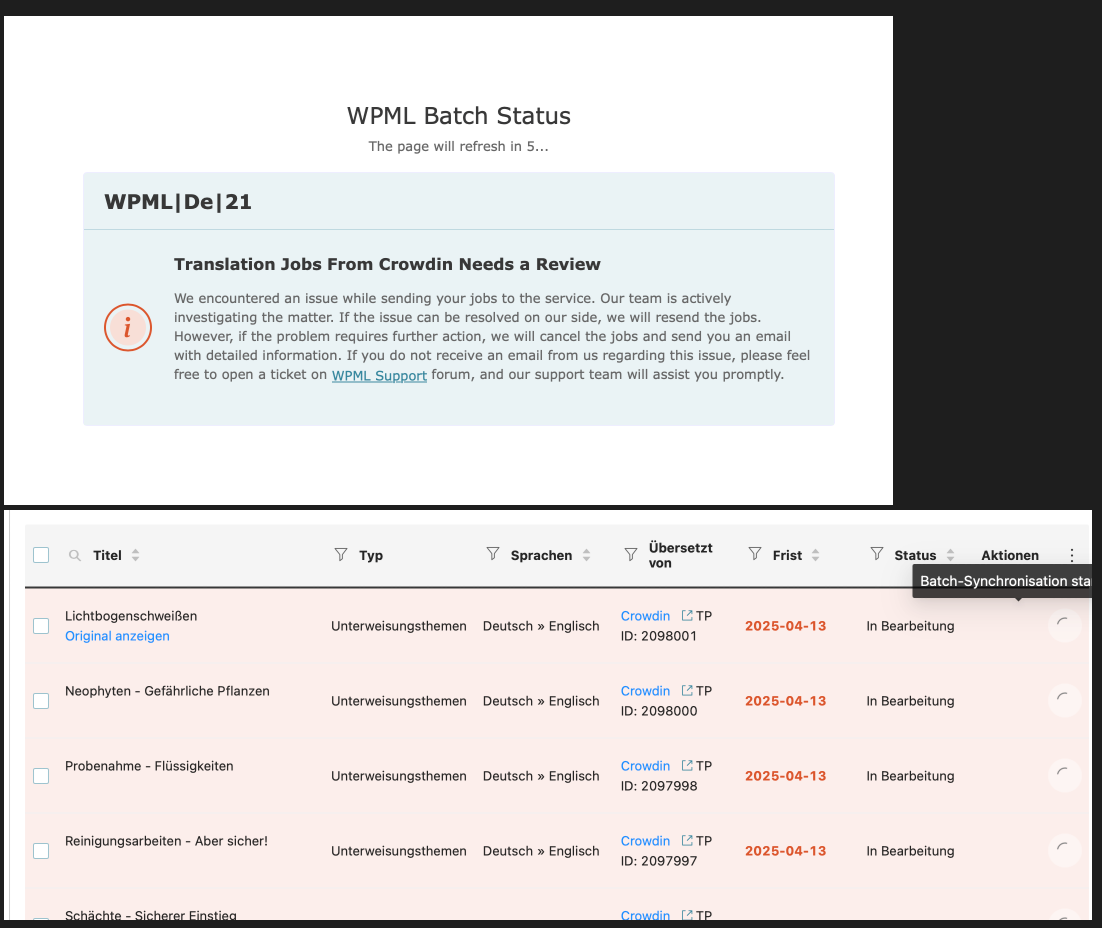Image resolution: width=1102 pixels, height=928 pixels.
Task: Open Crowdin link for job ID 2097997
Action: (645, 841)
